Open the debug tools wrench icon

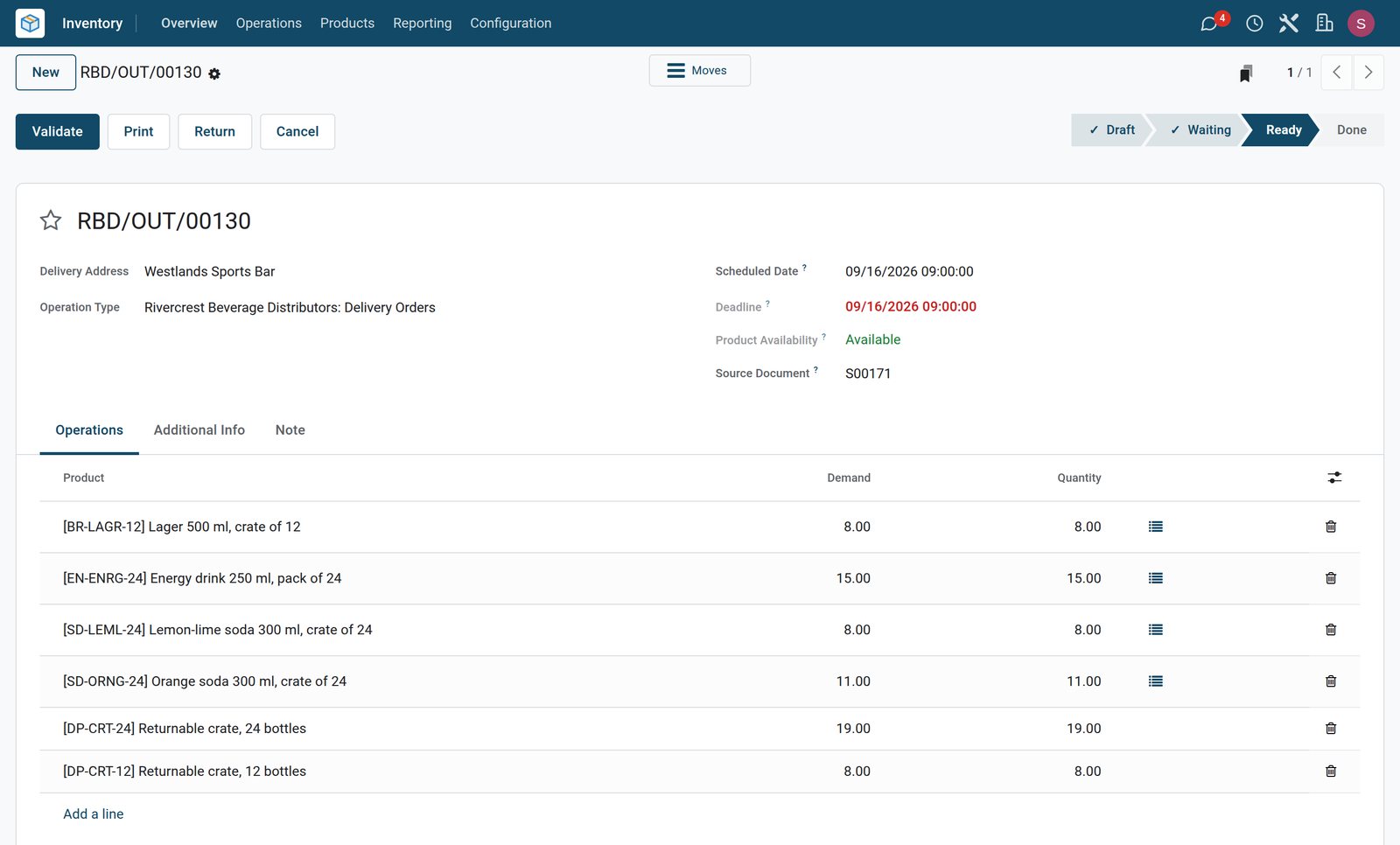pyautogui.click(x=1289, y=23)
